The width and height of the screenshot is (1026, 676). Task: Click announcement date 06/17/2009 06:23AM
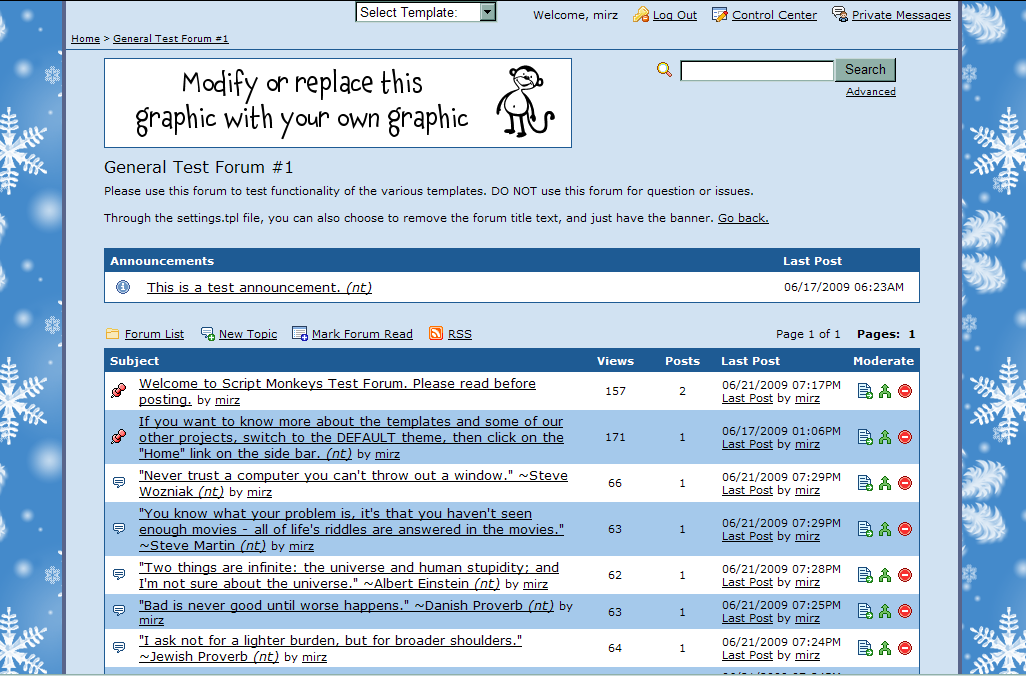pos(844,287)
